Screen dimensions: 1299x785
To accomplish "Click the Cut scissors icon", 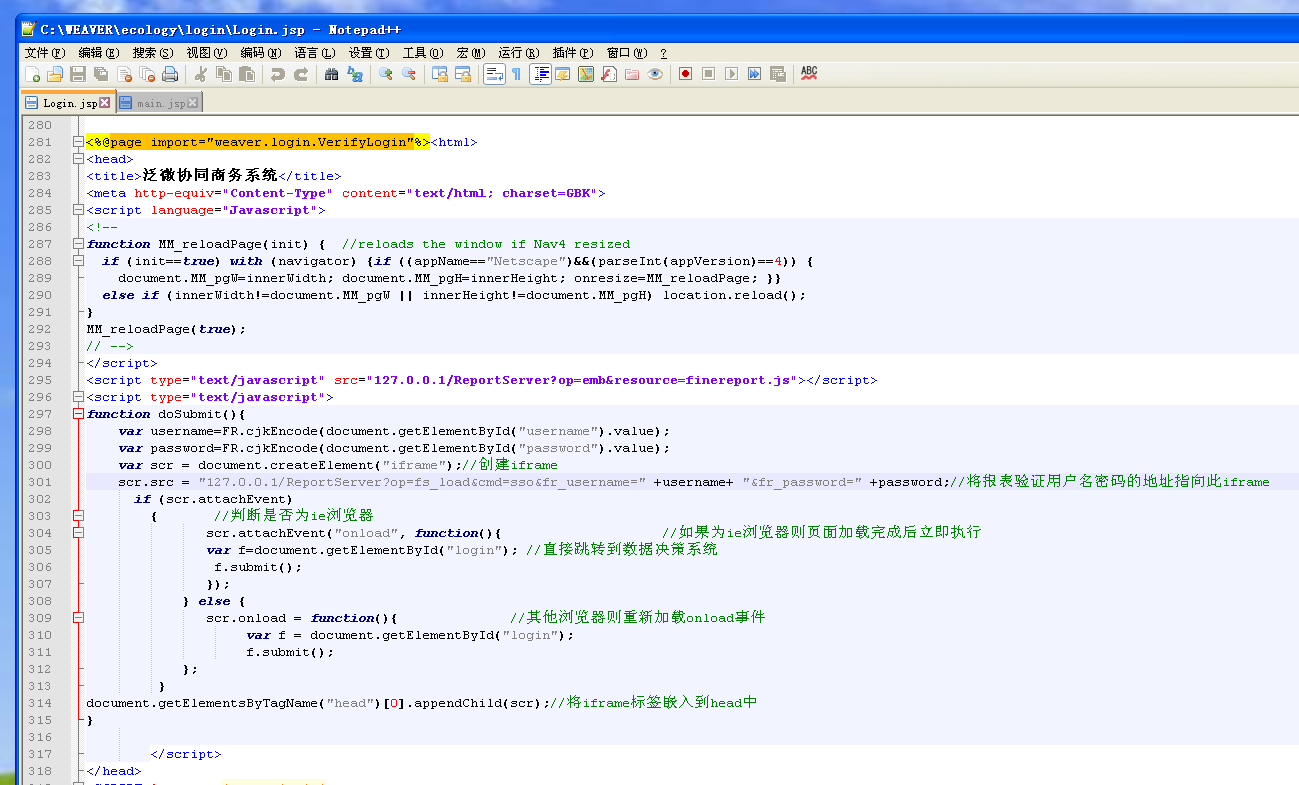I will (201, 74).
